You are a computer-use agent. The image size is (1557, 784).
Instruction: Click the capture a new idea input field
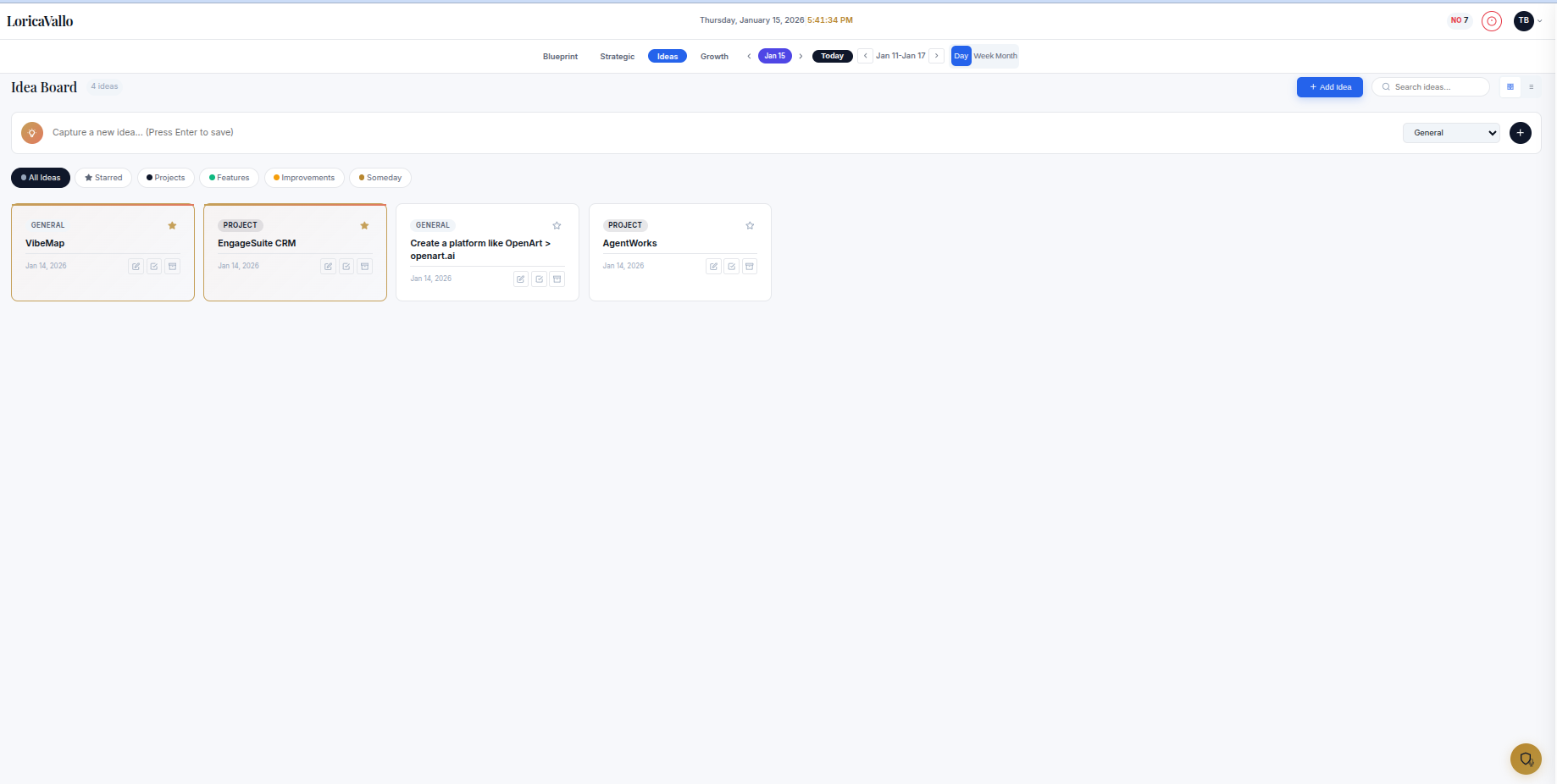(x=339, y=132)
